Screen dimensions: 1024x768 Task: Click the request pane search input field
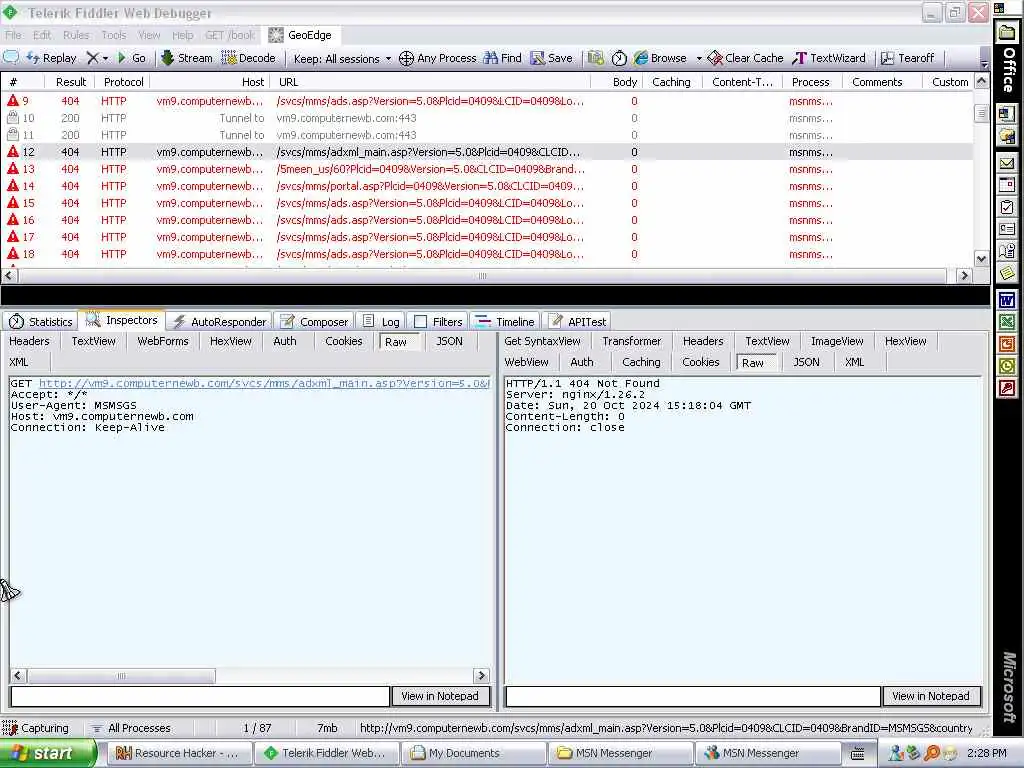click(x=200, y=696)
